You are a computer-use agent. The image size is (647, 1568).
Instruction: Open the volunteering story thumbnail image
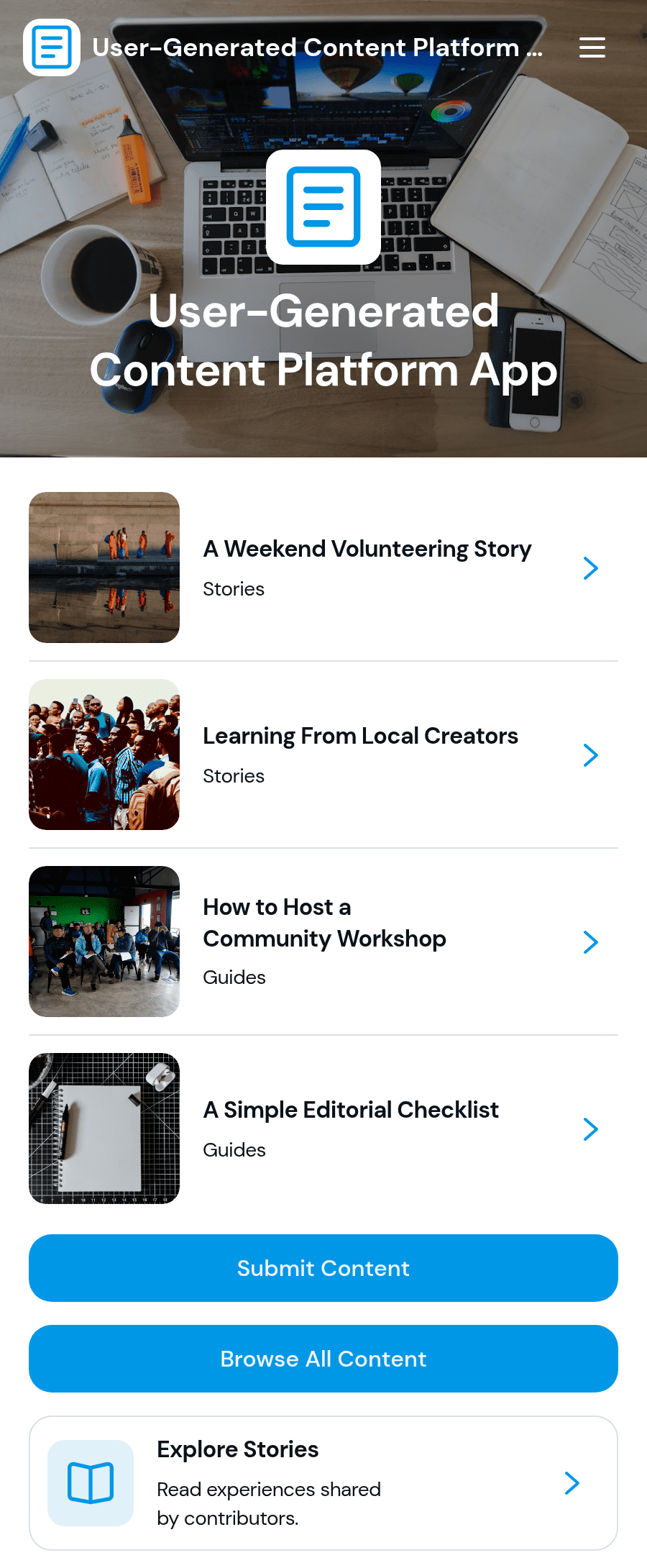[x=104, y=568]
